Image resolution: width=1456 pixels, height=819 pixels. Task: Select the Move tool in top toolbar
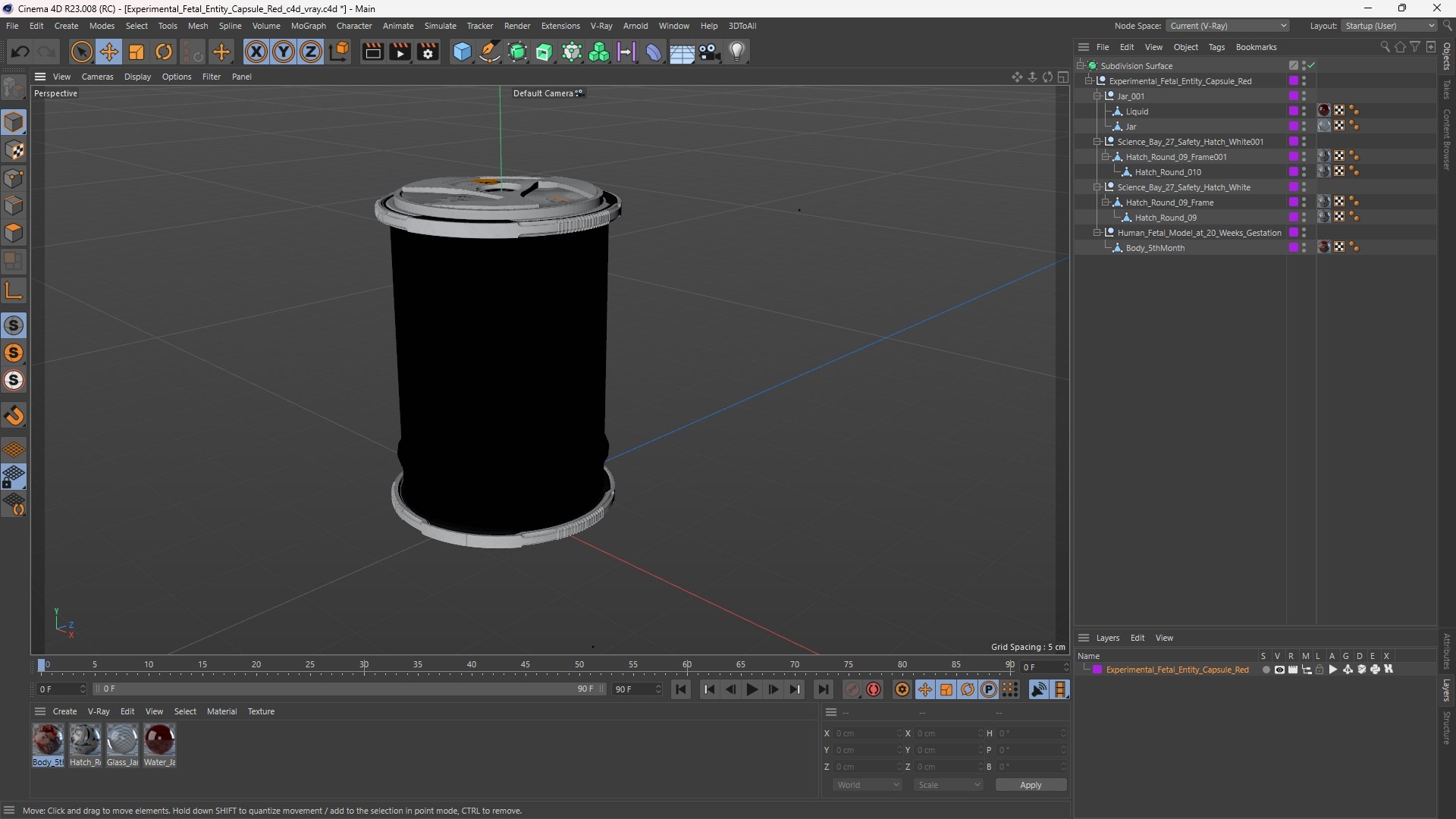click(109, 52)
